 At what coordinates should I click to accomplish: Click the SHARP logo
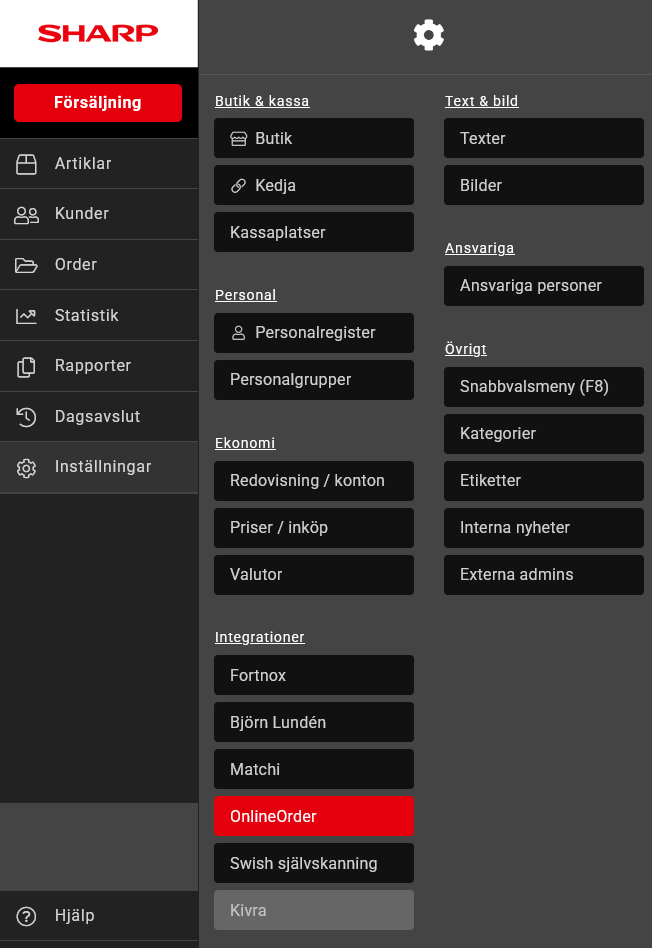98,34
